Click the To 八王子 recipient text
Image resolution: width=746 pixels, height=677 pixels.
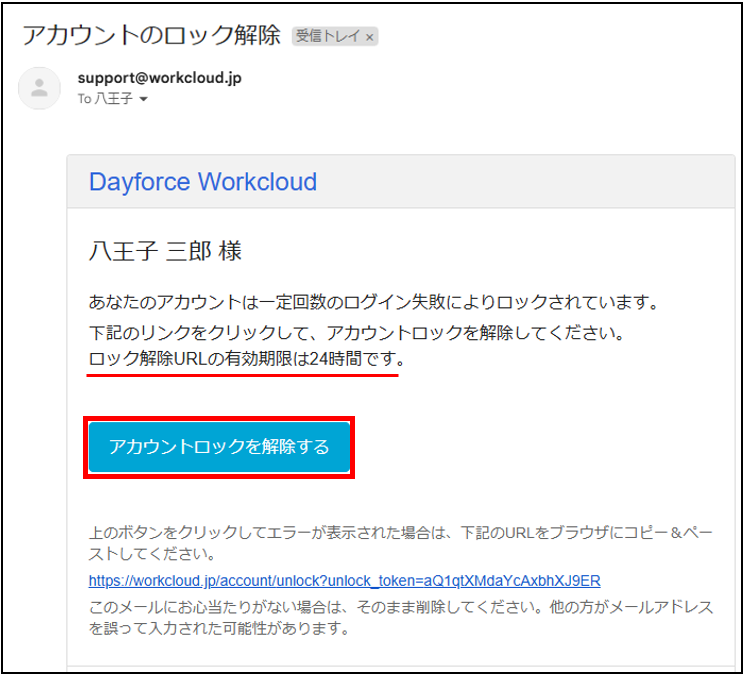(x=105, y=99)
